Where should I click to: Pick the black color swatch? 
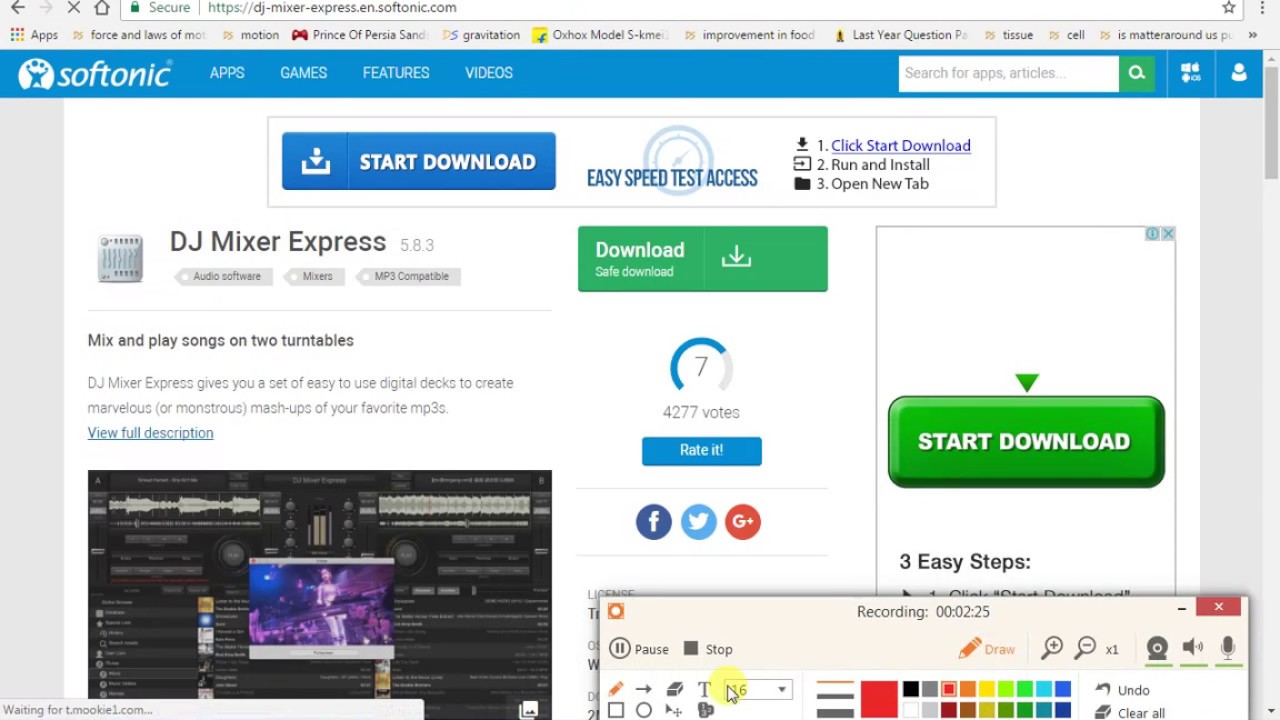point(911,689)
